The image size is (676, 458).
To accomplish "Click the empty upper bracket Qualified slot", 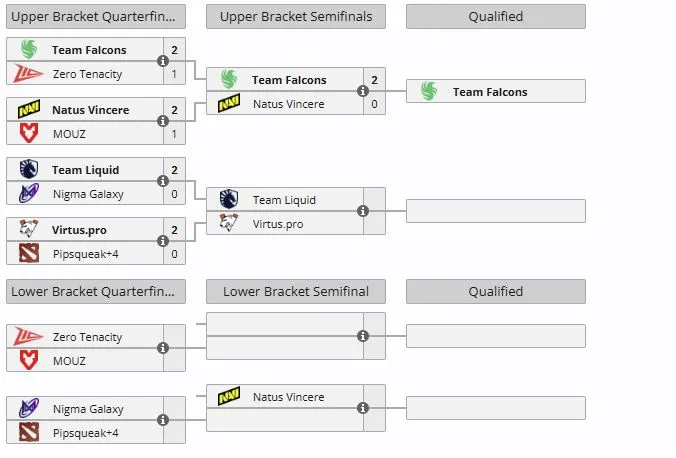I will pos(496,211).
